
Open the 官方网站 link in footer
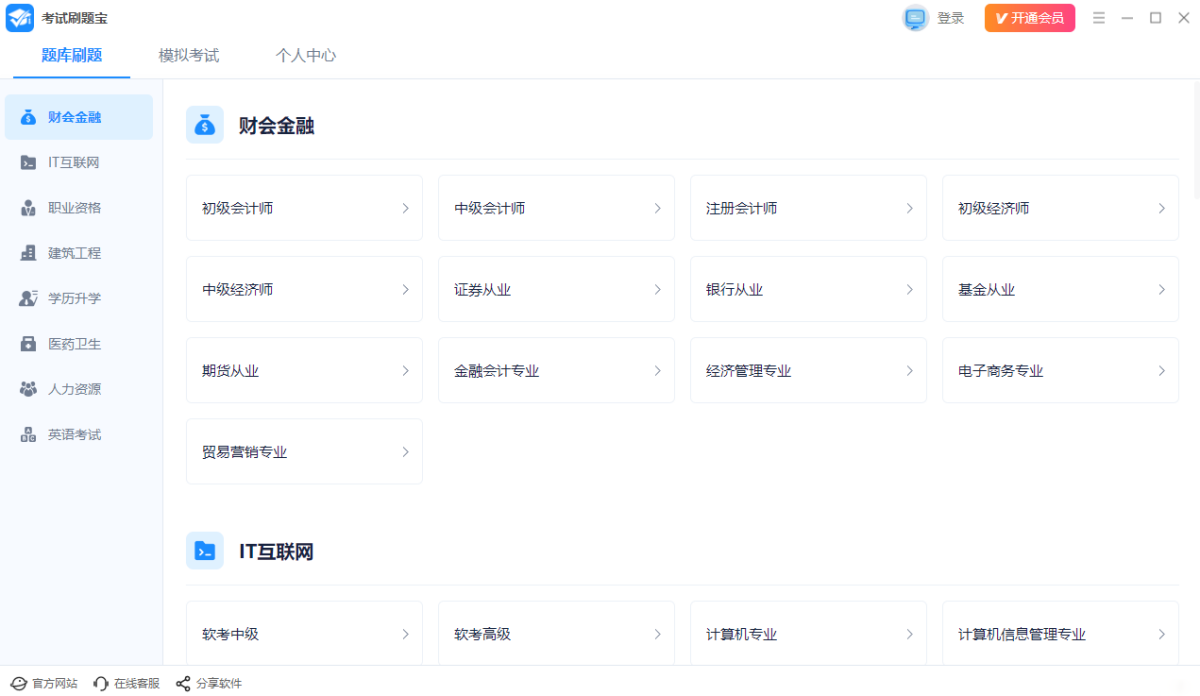tap(44, 684)
